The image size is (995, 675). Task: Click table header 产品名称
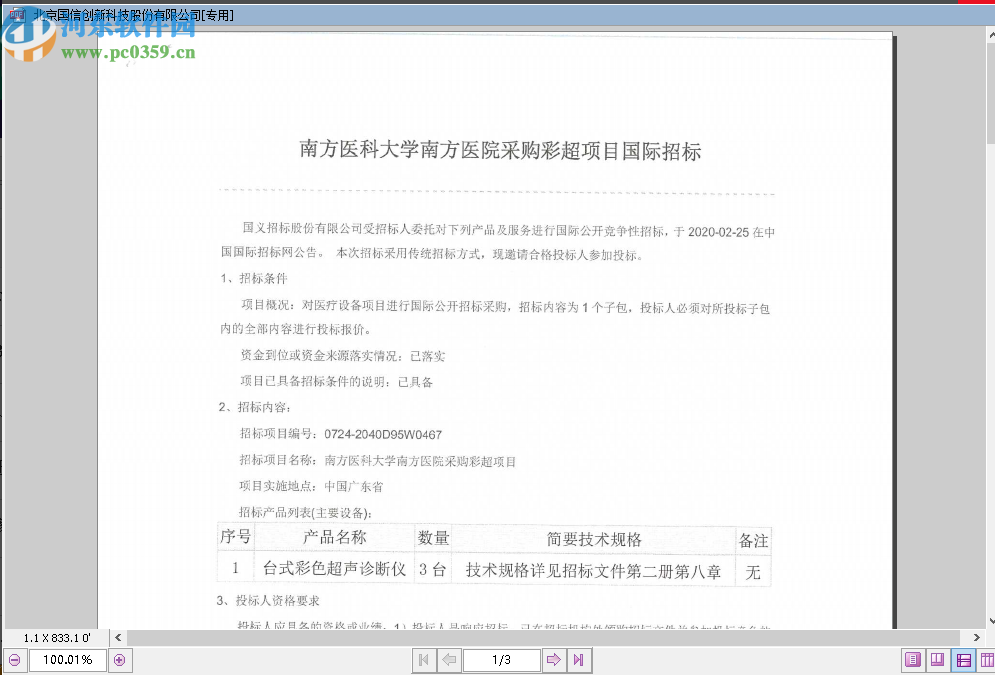click(x=334, y=538)
